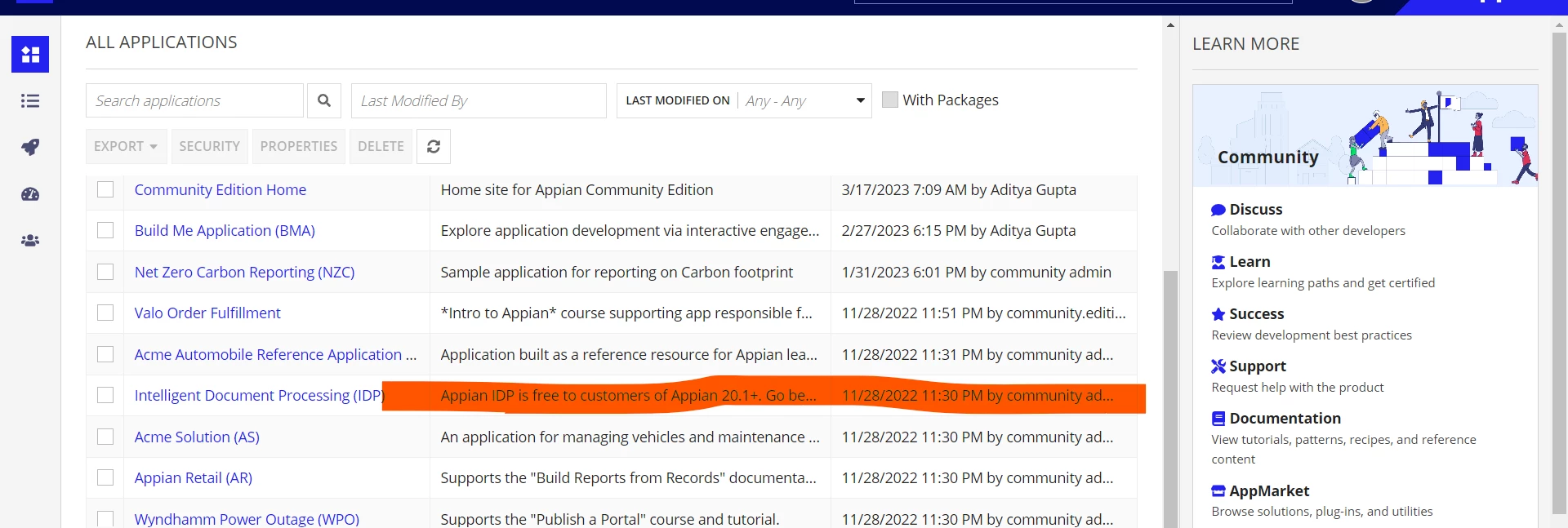Click the Properties button
The width and height of the screenshot is (1568, 528).
pos(298,146)
